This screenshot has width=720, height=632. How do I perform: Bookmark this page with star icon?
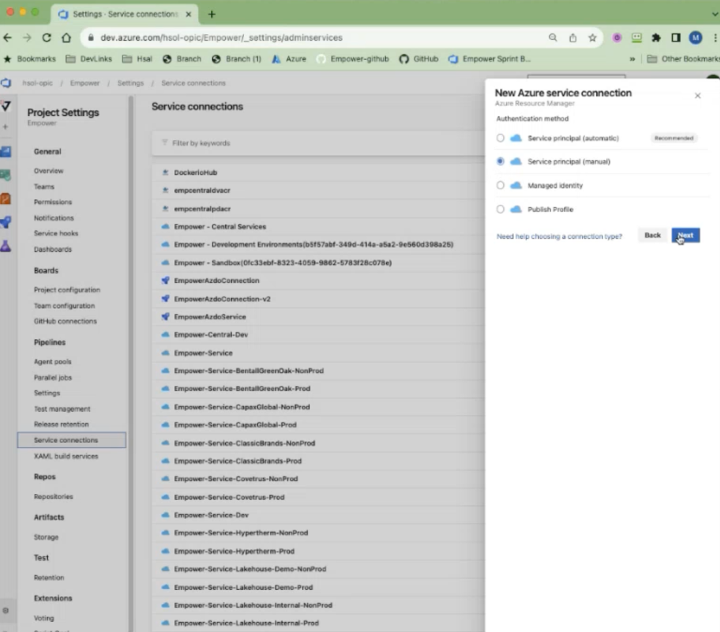tap(592, 38)
